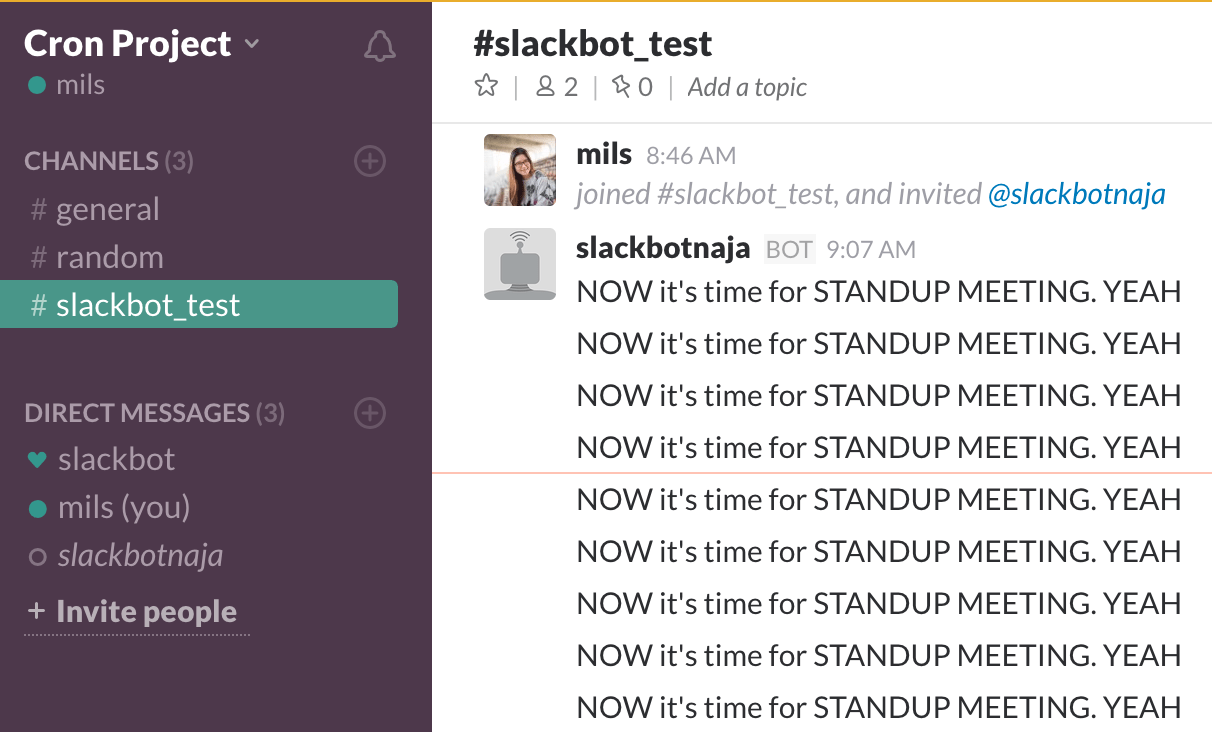Click Add a topic field
Viewport: 1212px width, 732px height.
[x=747, y=88]
